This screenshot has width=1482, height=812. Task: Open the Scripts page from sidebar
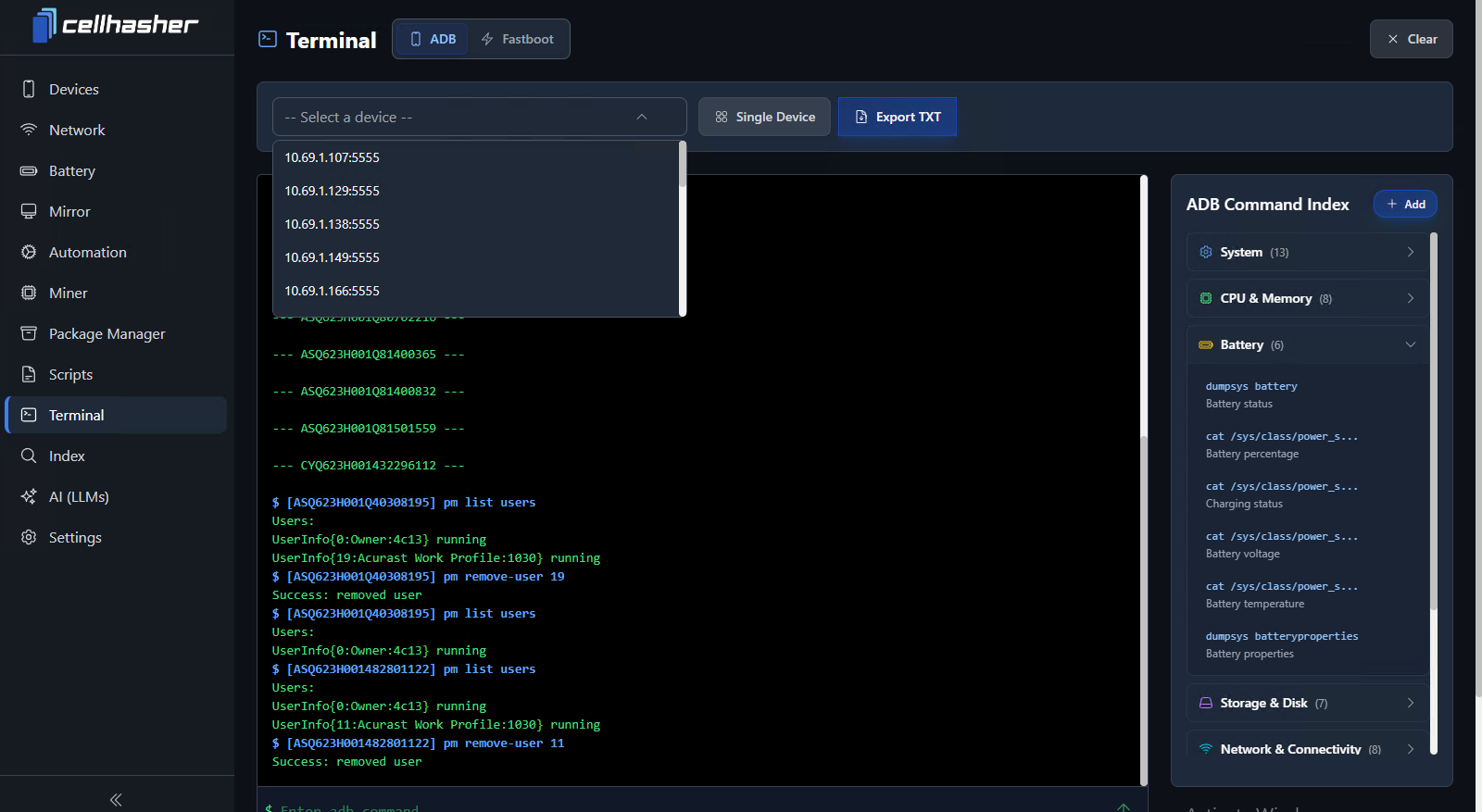pos(70,374)
